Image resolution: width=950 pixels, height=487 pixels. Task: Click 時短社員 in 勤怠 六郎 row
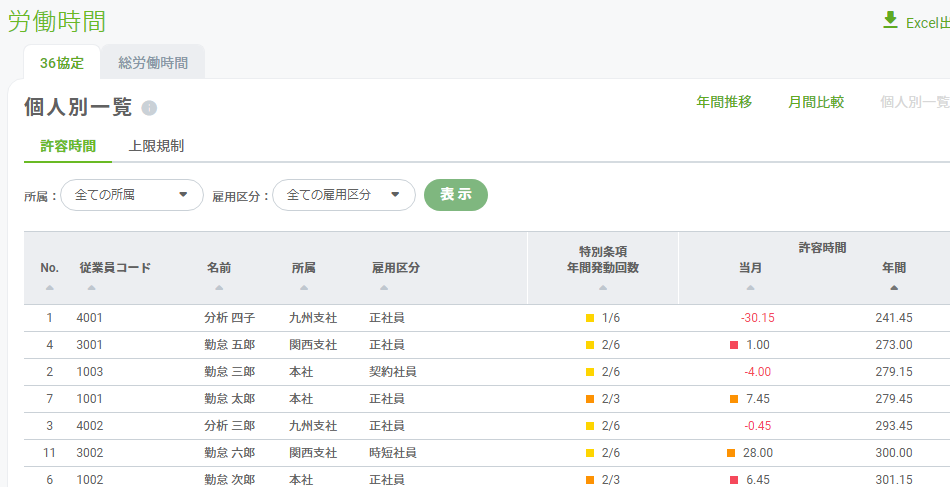point(393,453)
